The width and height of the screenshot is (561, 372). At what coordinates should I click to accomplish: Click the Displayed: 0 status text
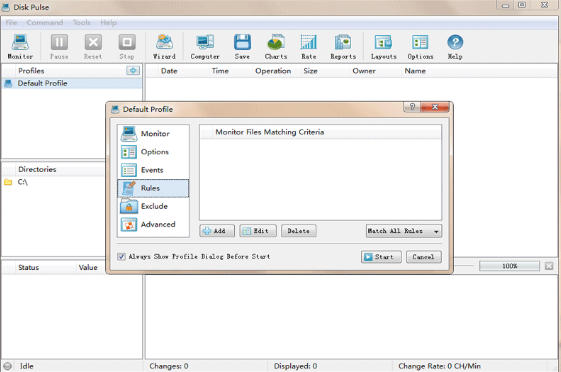pyautogui.click(x=296, y=366)
